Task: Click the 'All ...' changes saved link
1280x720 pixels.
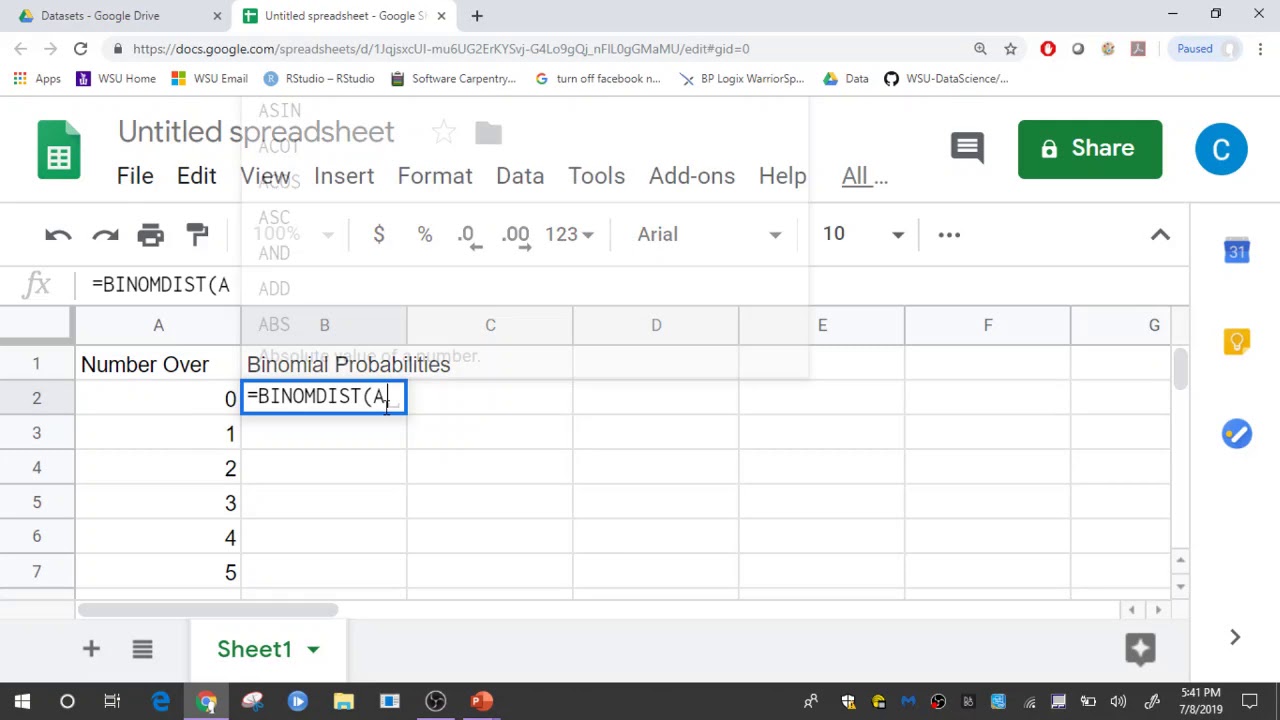Action: tap(865, 176)
